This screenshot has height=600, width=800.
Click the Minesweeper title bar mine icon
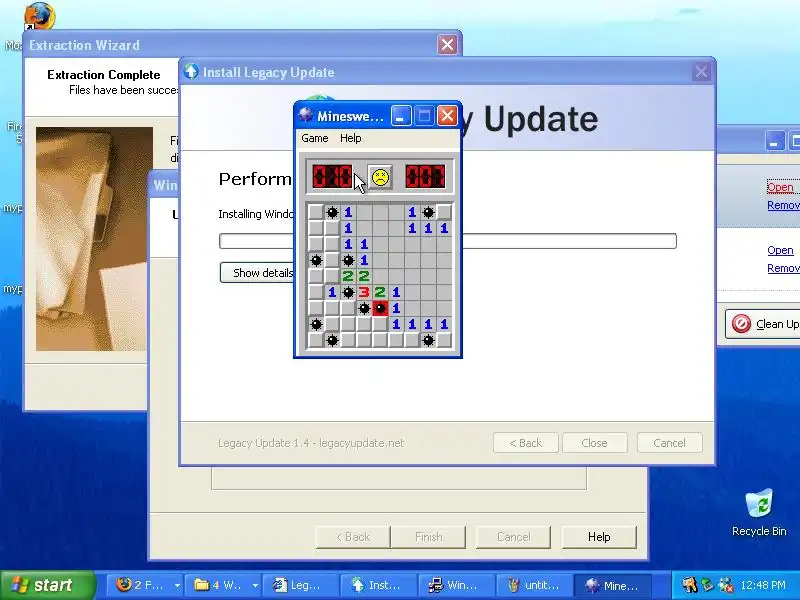coord(306,115)
